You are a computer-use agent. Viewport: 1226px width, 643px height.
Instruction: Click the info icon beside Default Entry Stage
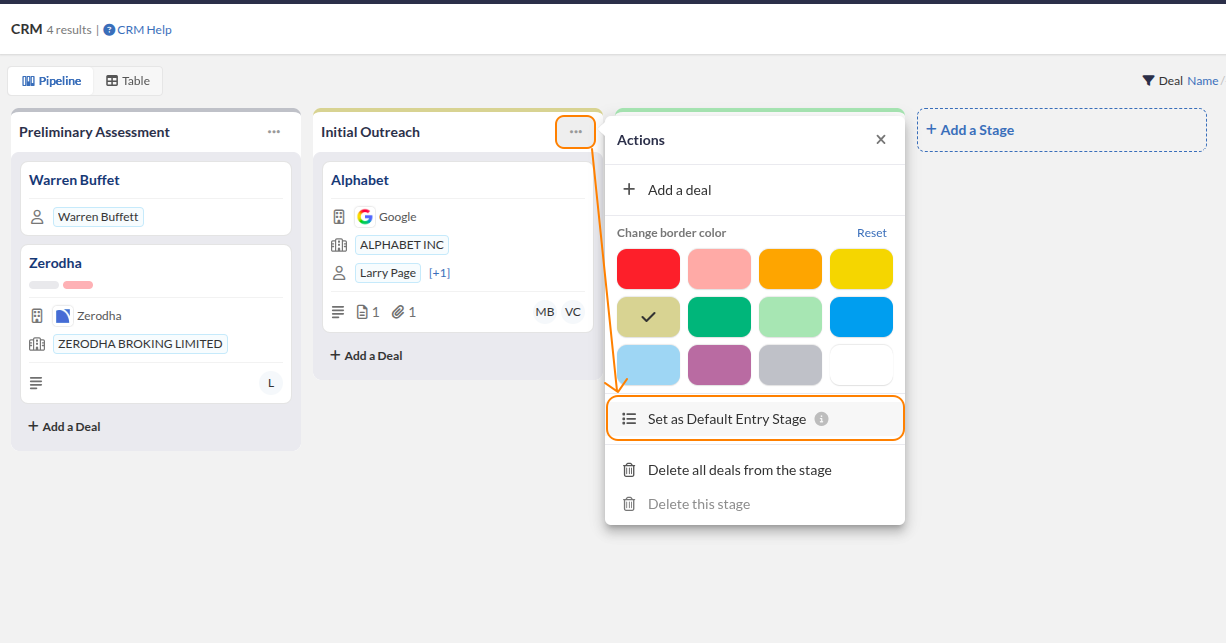pos(821,419)
